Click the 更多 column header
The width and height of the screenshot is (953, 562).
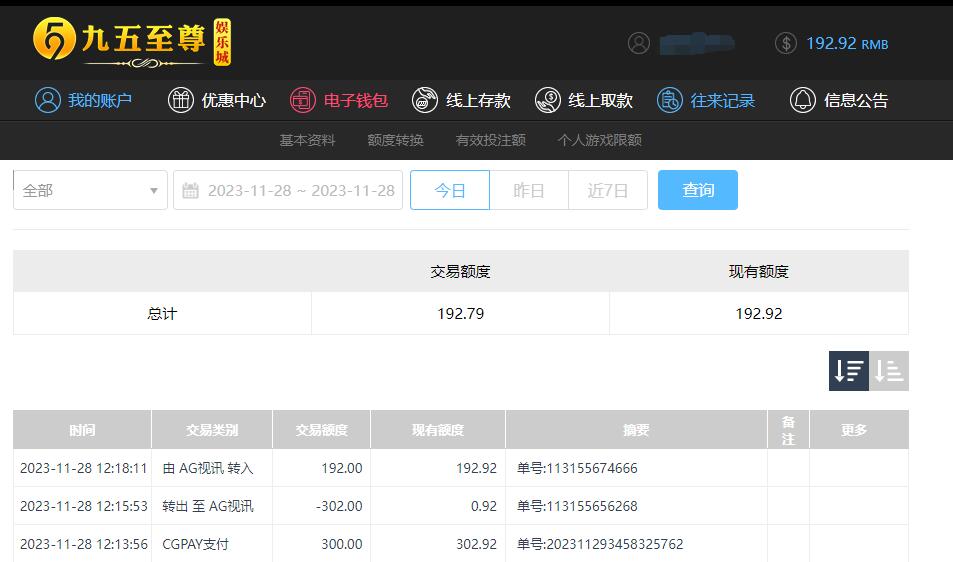tap(853, 430)
